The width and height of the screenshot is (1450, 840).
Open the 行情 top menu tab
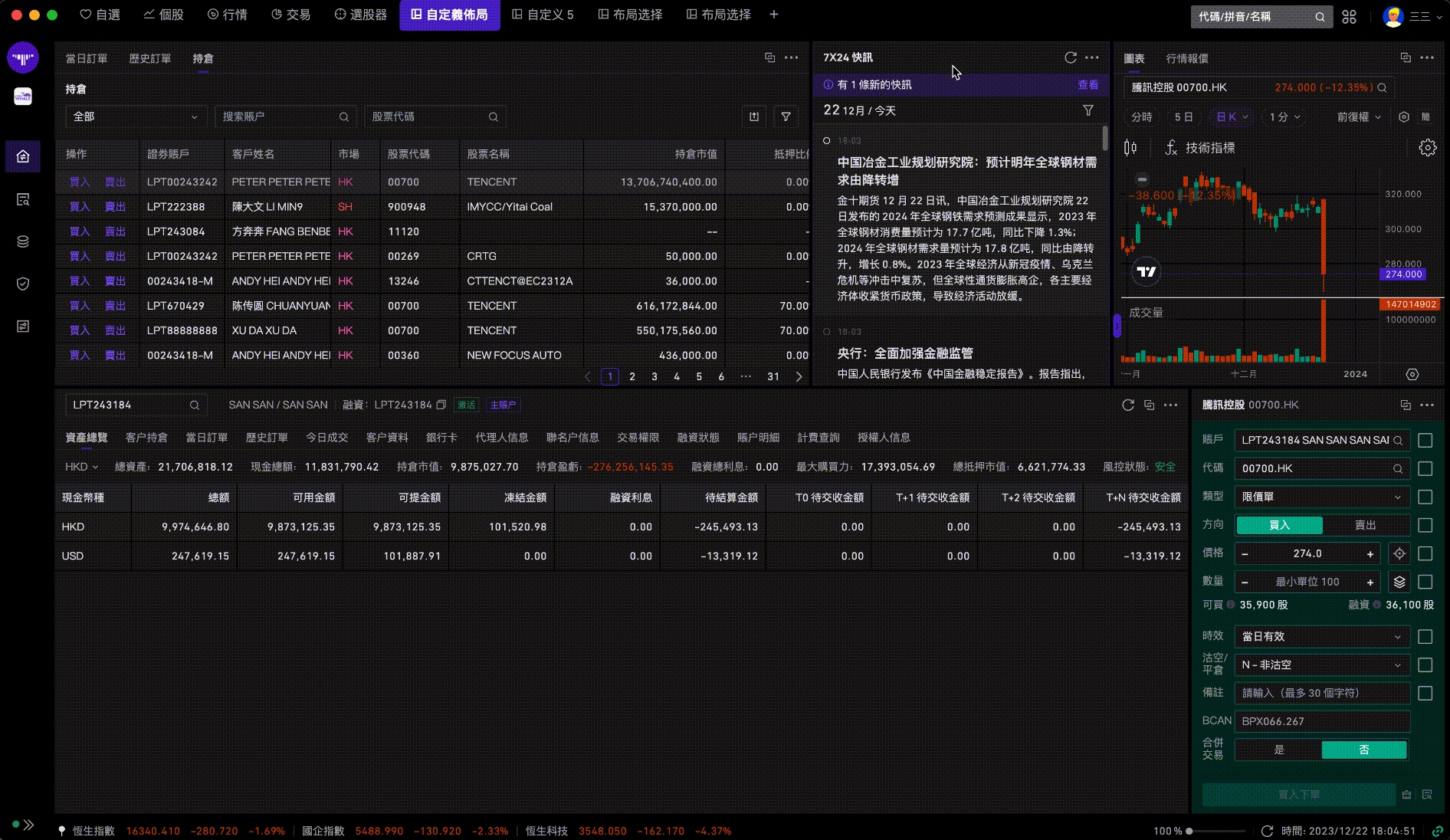click(228, 15)
